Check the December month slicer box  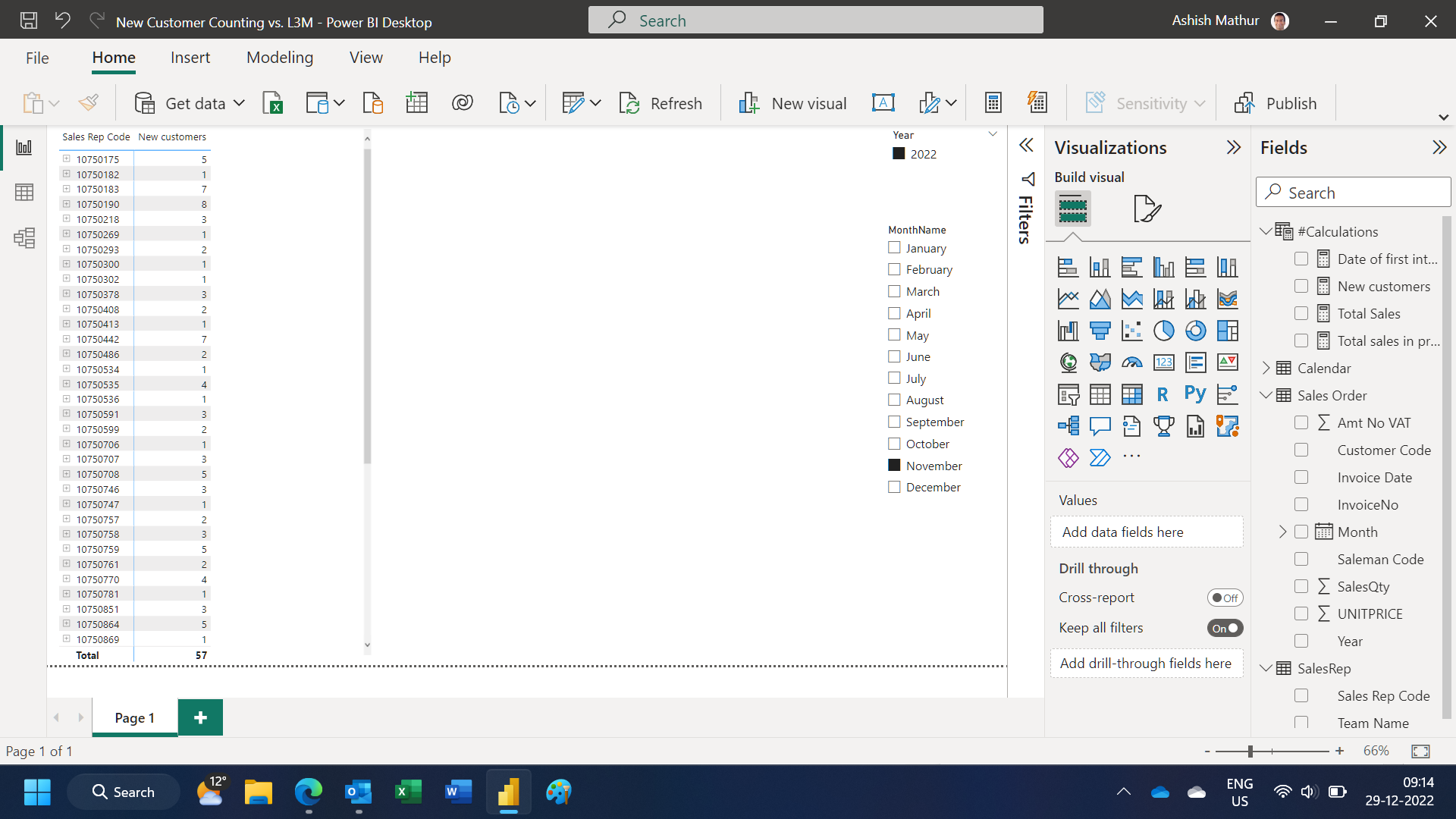[x=894, y=487]
